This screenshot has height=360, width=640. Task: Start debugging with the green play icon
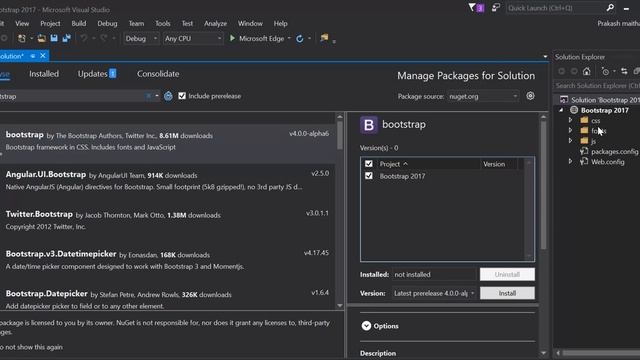point(232,38)
